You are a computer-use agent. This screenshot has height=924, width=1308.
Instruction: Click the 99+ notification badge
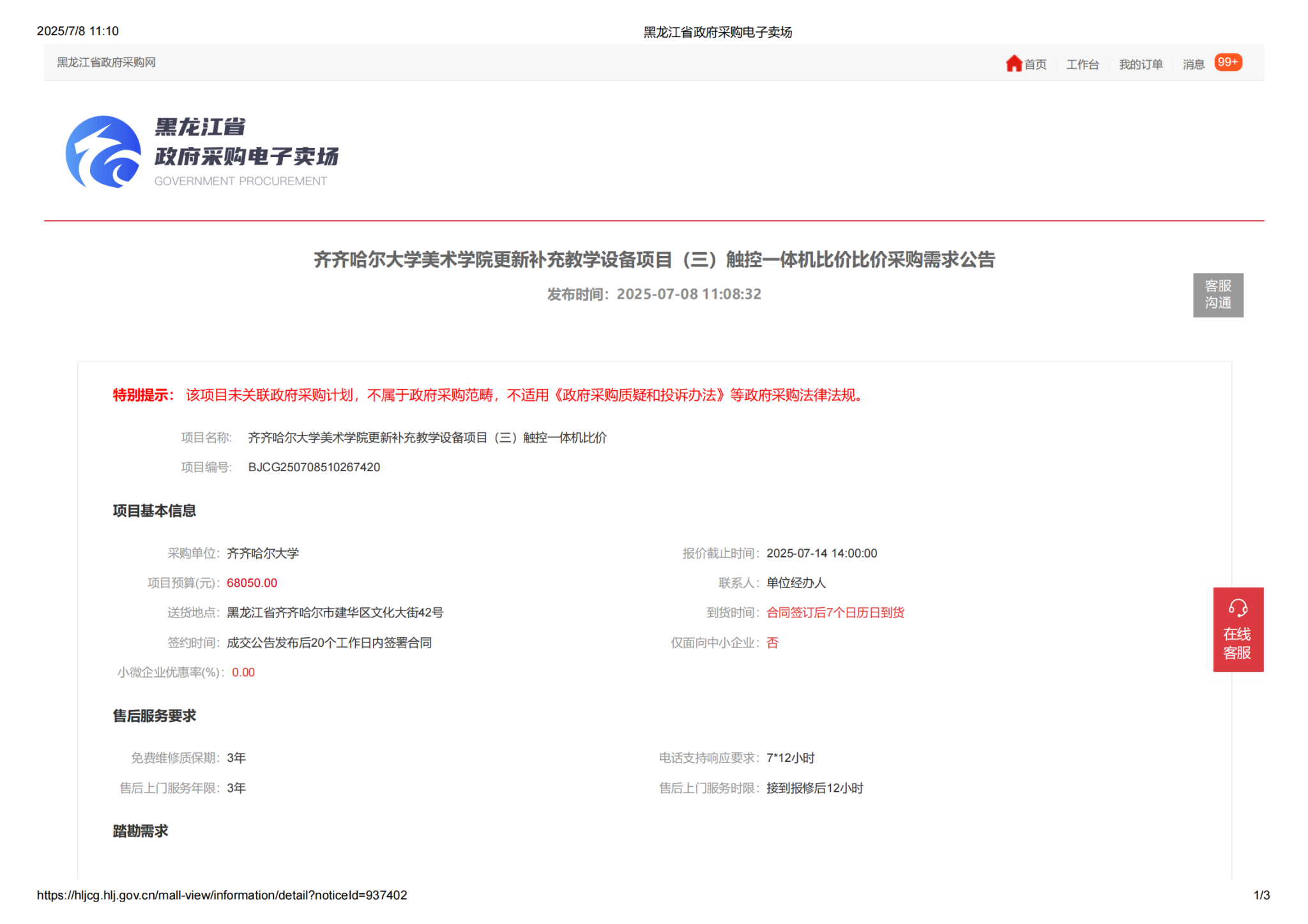(1228, 63)
